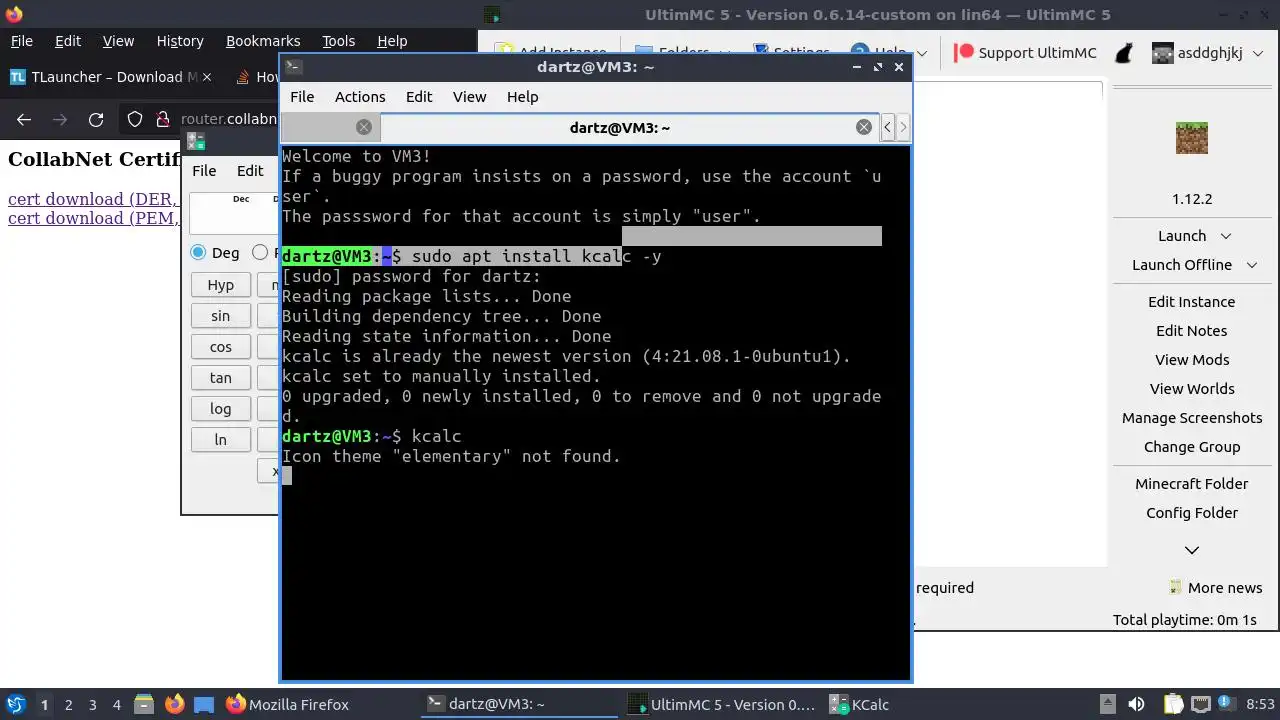
Task: Open the History menu in Firefox
Action: (180, 41)
